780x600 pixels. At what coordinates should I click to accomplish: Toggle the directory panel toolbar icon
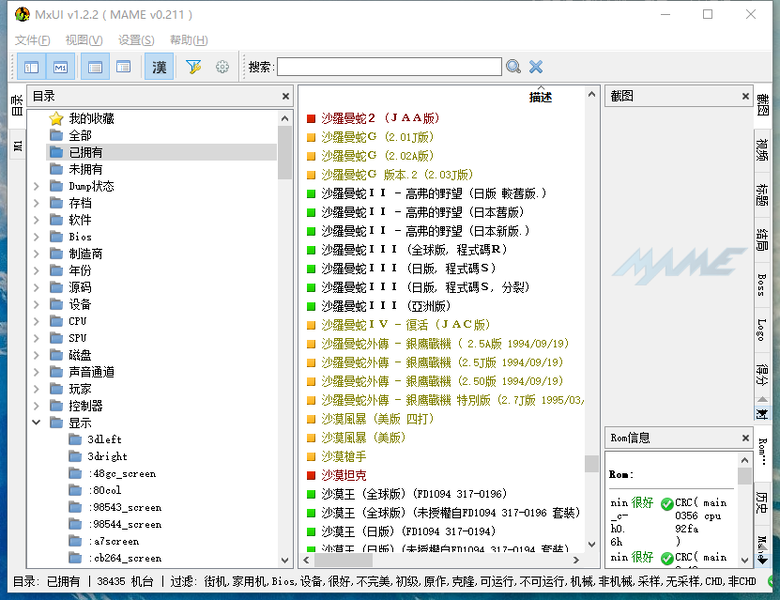point(31,67)
